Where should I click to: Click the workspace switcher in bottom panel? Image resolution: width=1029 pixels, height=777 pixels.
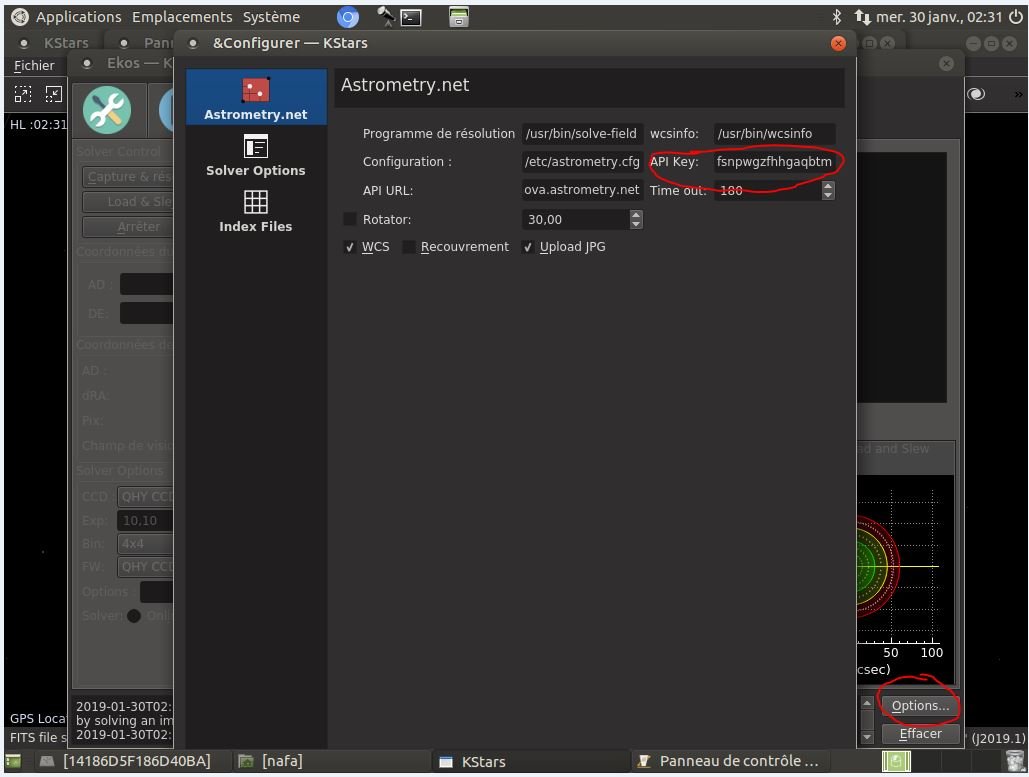coord(896,761)
